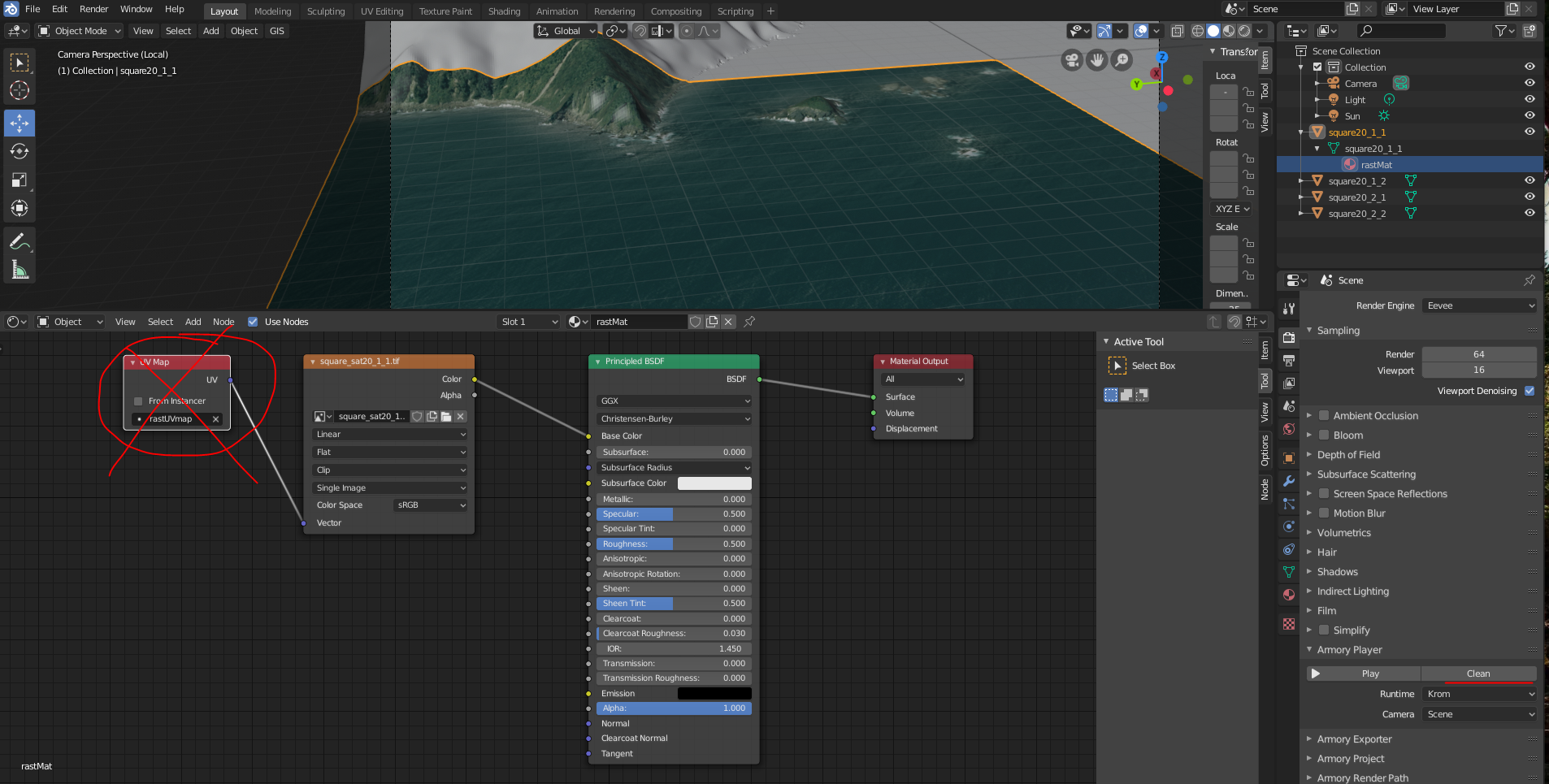The image size is (1549, 784).
Task: Adjust Roughness slider on Principled BSDF
Action: [x=674, y=544]
